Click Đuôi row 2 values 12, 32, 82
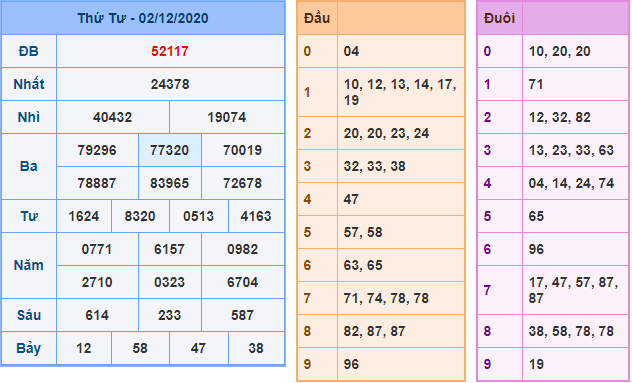Viewport: 632px width, 383px height. (560, 117)
